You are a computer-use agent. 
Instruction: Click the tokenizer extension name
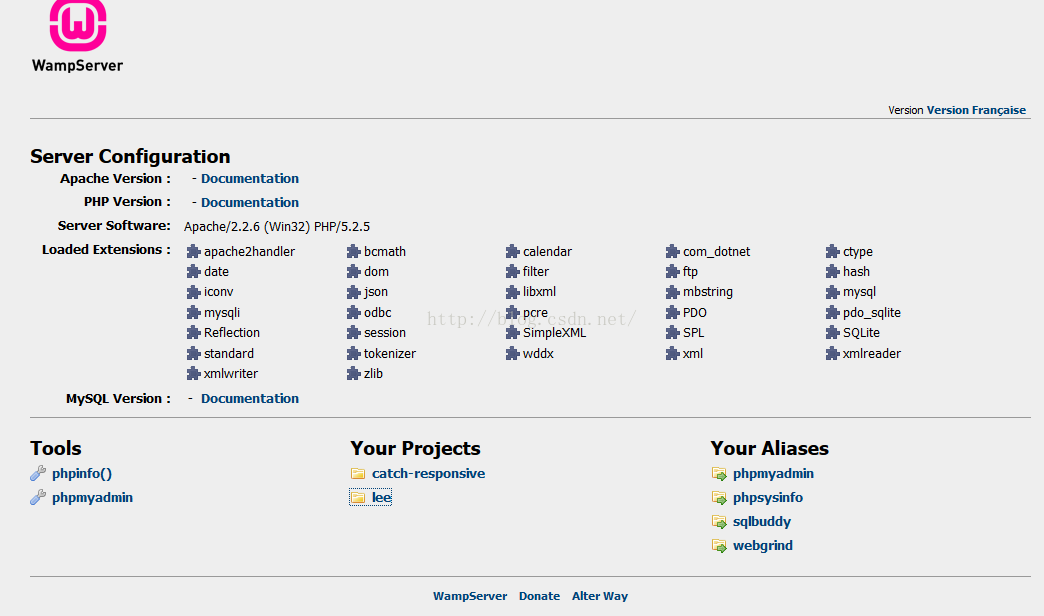coord(390,354)
